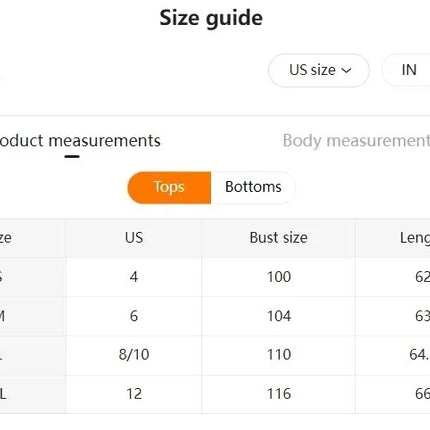Viewport: 430px width, 430px height.
Task: Click the bust size 100 cell
Action: pos(278,277)
